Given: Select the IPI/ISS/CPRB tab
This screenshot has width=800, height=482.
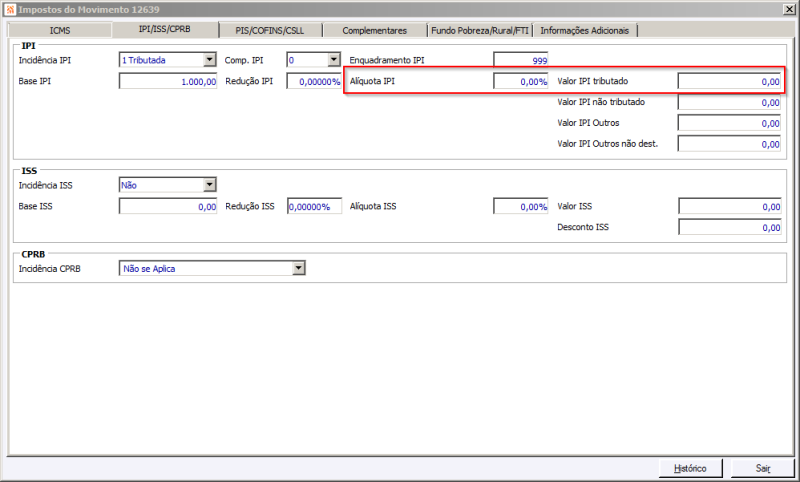Looking at the screenshot, I should [x=165, y=30].
